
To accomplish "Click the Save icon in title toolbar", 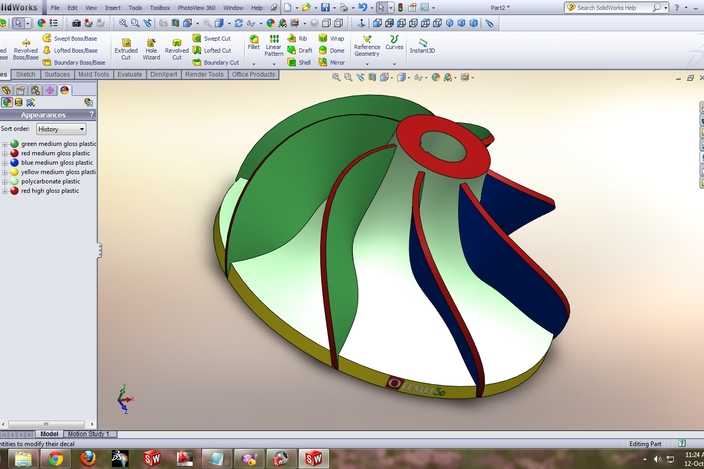I will tap(326, 8).
